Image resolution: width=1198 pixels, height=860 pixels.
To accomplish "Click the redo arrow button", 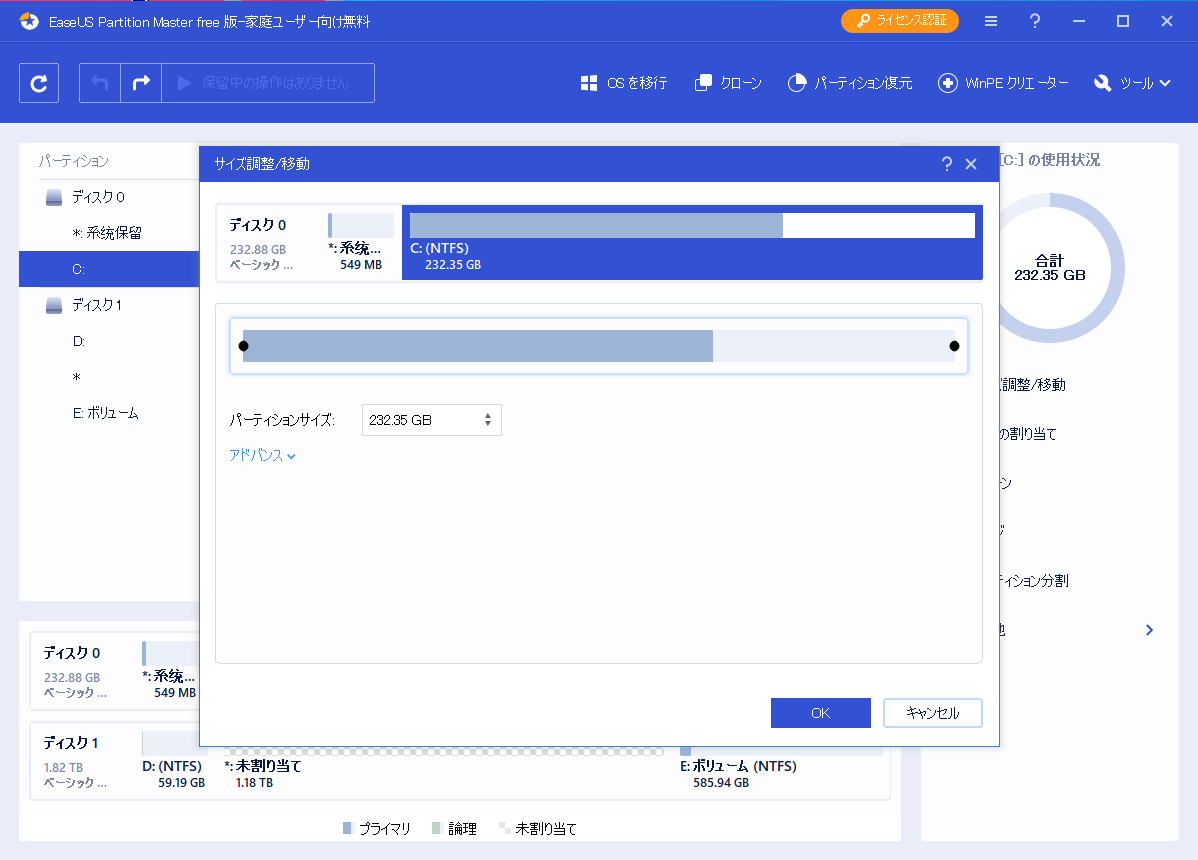I will click(x=141, y=82).
